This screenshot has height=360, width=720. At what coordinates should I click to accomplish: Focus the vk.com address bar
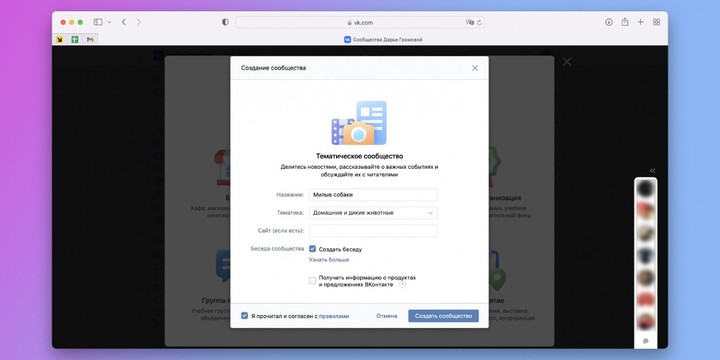coord(360,22)
